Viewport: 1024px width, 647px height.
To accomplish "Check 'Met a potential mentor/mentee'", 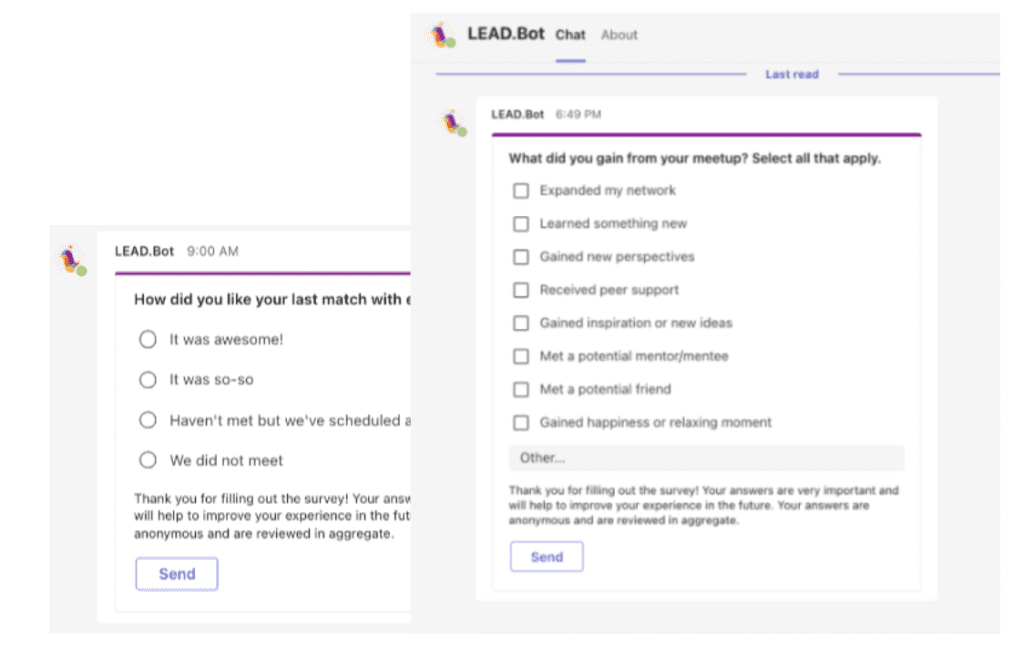I will tap(521, 356).
